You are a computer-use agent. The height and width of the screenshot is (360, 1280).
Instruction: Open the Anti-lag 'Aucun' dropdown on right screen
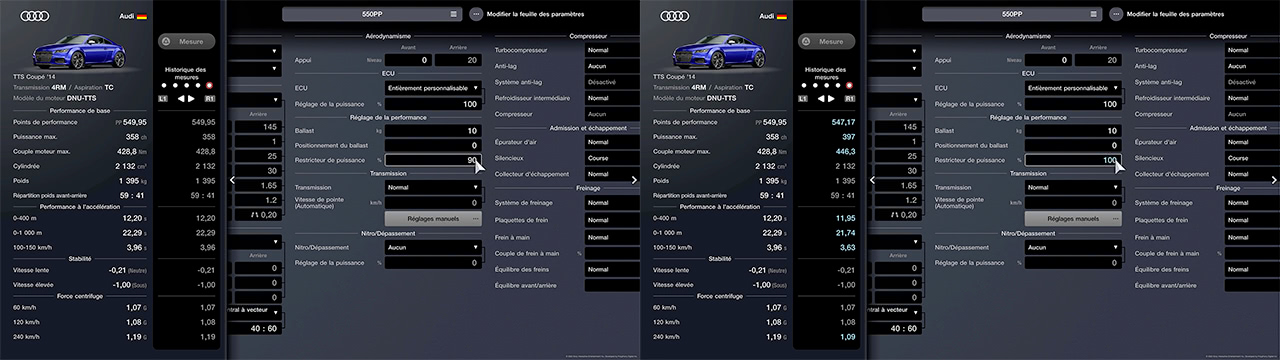click(1252, 66)
